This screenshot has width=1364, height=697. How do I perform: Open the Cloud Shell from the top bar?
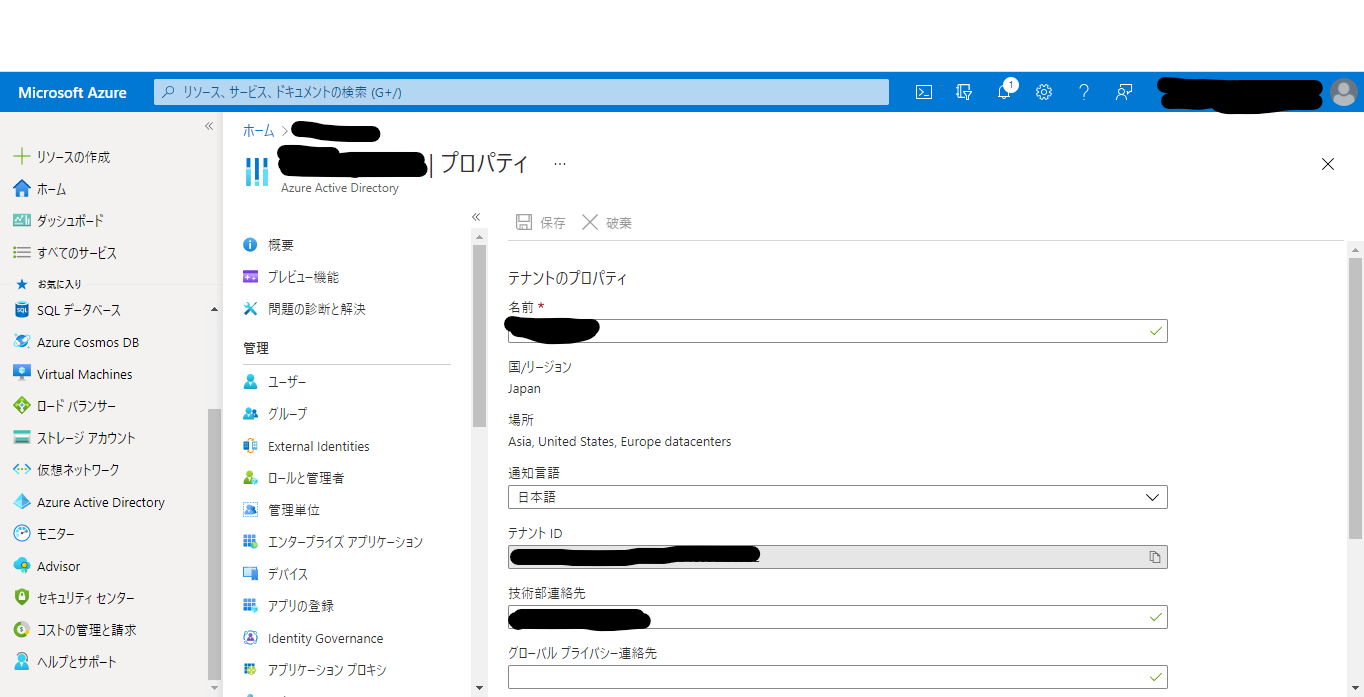(922, 92)
